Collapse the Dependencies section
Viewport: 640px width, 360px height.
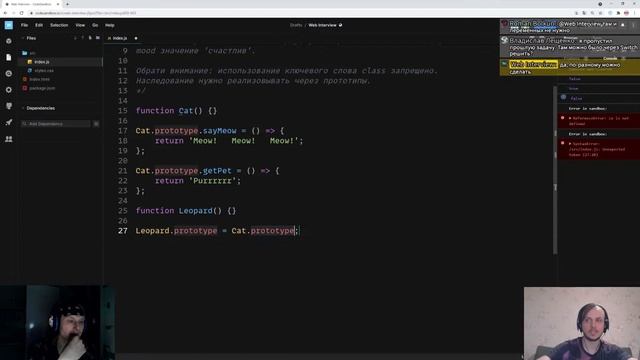click(38, 108)
